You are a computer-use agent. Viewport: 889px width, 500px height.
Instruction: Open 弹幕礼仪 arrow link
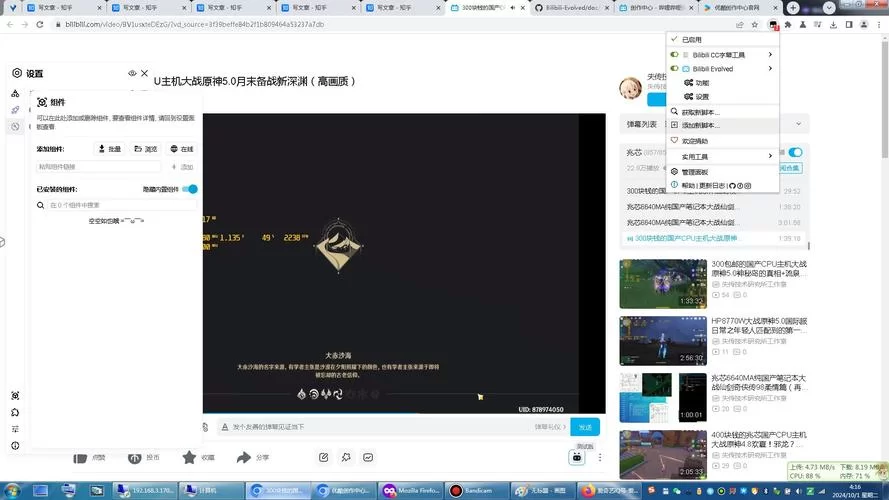[x=550, y=427]
